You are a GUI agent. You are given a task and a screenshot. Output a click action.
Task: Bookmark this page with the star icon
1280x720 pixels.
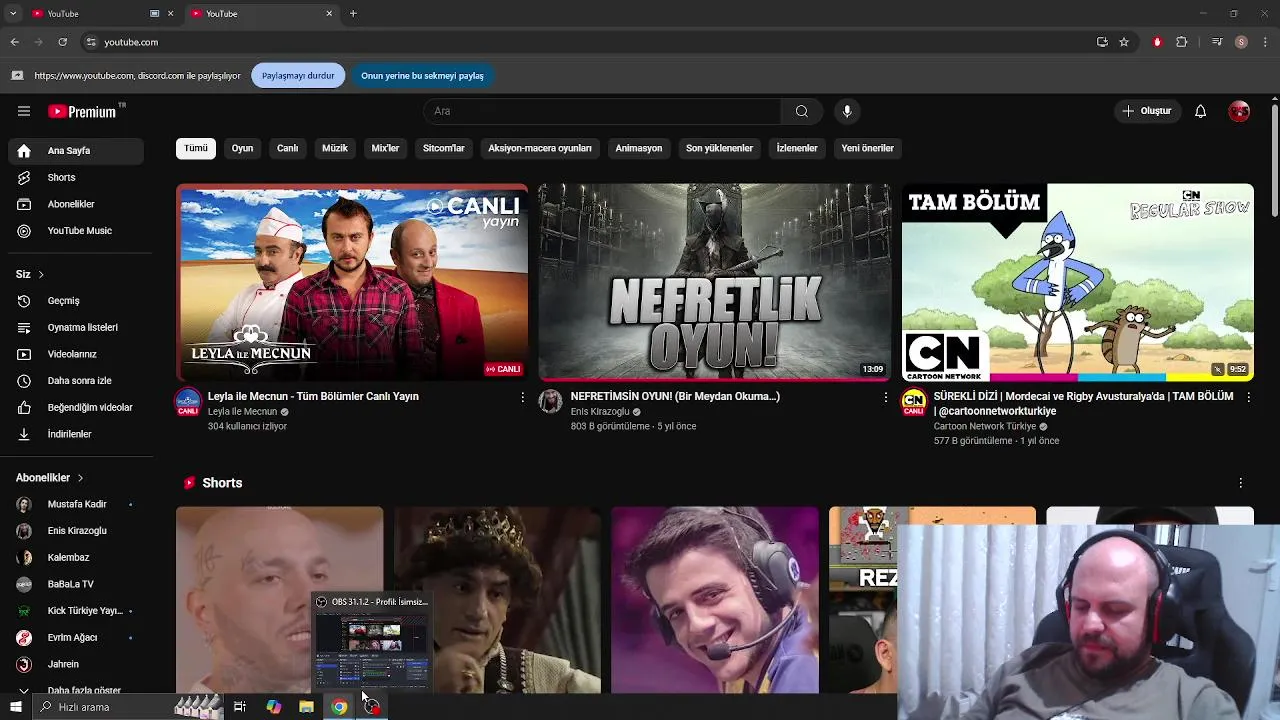1124,42
